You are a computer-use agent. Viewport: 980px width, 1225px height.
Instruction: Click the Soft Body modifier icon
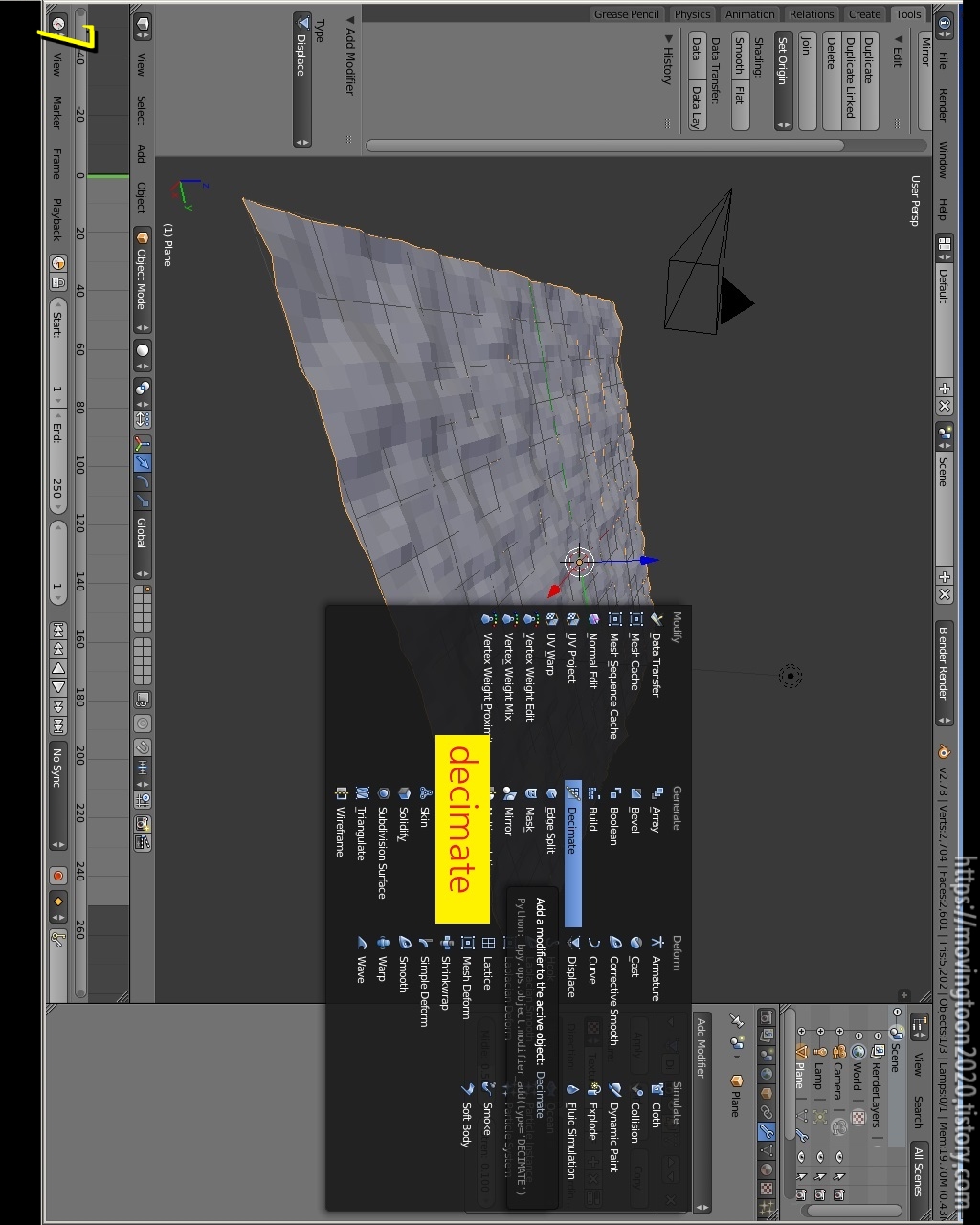[467, 1089]
